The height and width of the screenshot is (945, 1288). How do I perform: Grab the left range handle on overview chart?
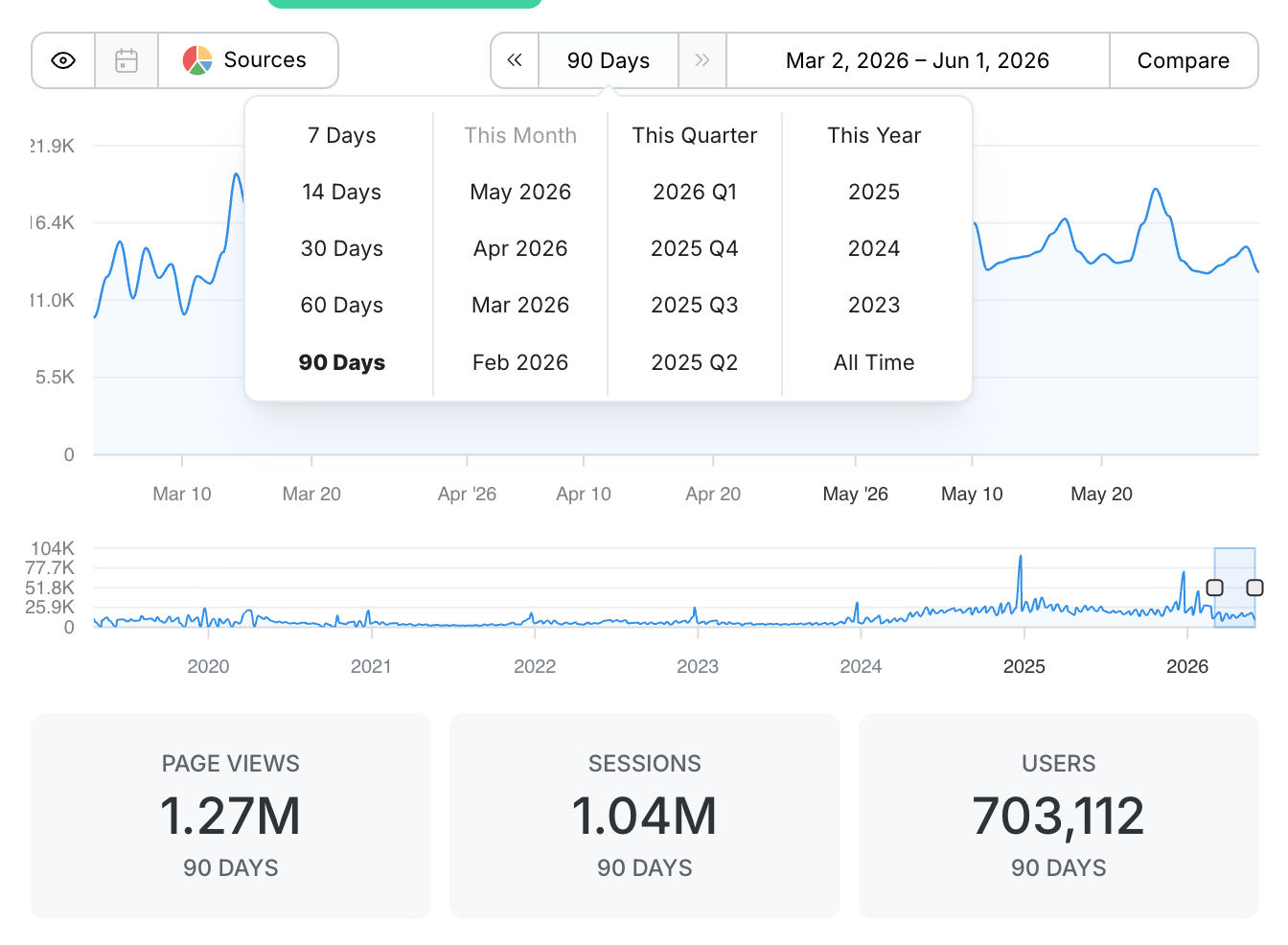pyautogui.click(x=1214, y=588)
